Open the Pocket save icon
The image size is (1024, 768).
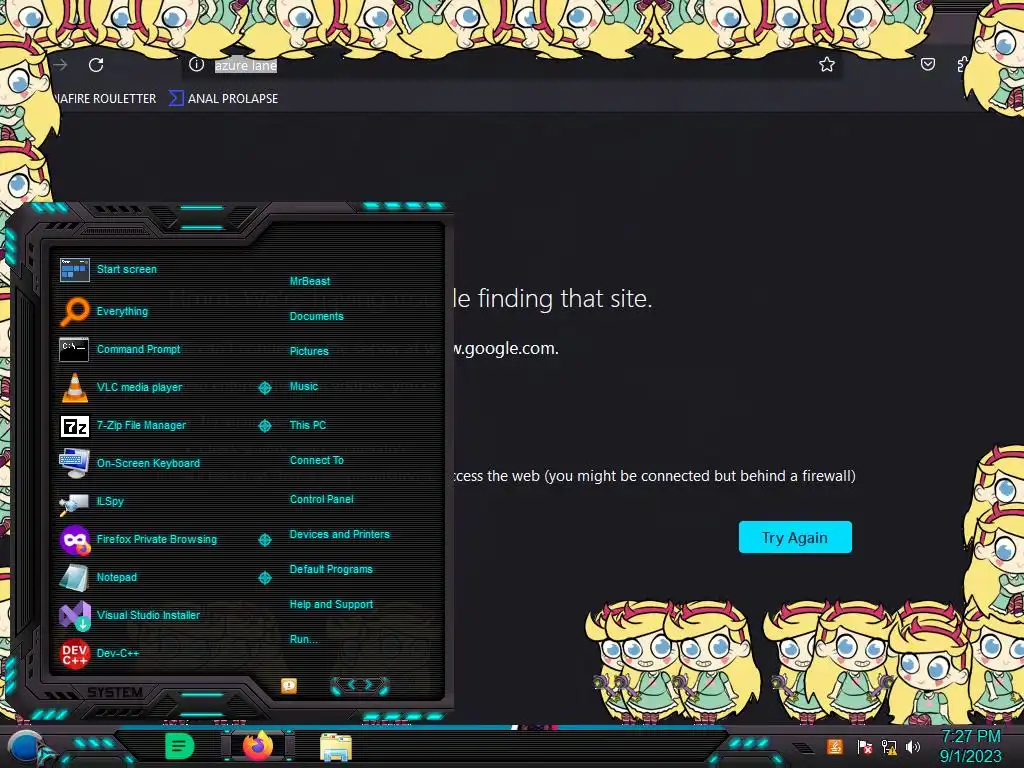(927, 64)
